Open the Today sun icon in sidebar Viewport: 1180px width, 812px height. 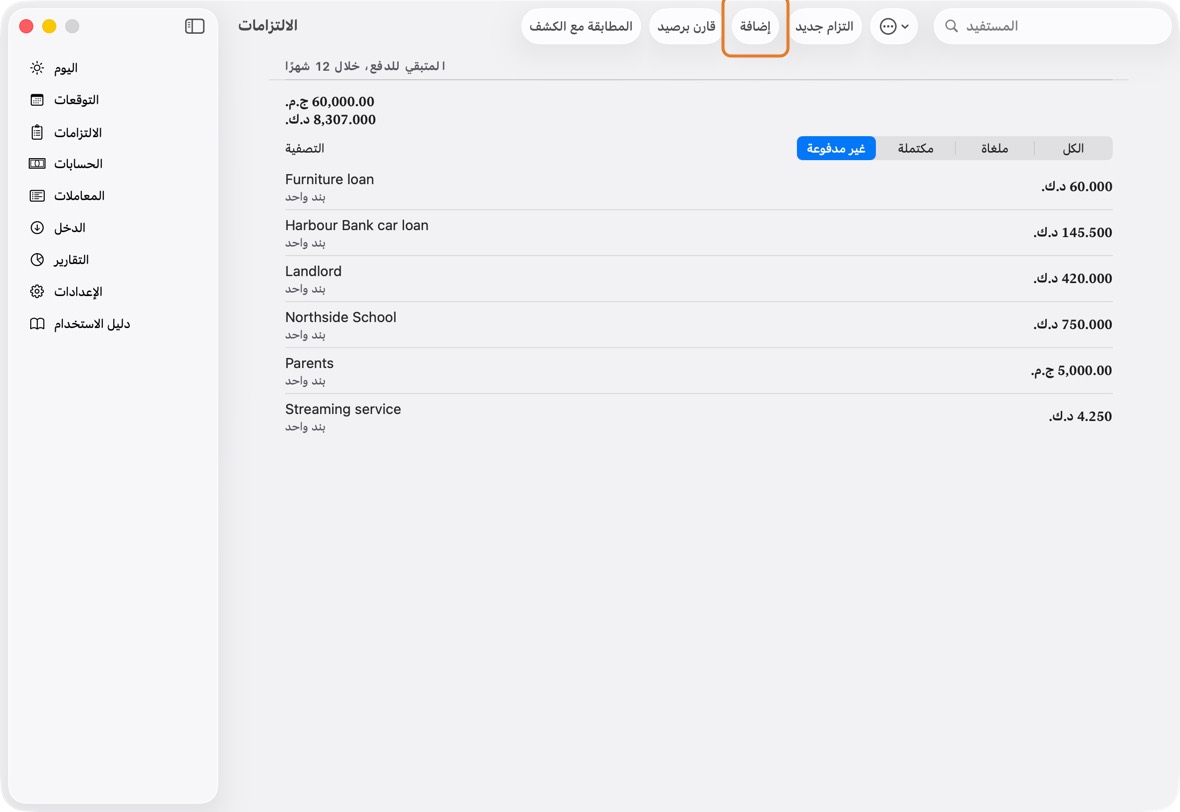tap(37, 68)
